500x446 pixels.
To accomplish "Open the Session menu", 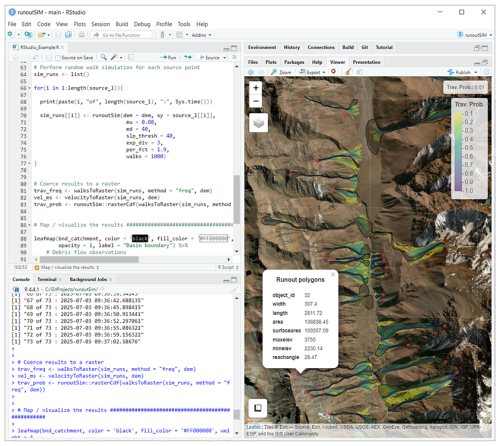I will [101, 24].
